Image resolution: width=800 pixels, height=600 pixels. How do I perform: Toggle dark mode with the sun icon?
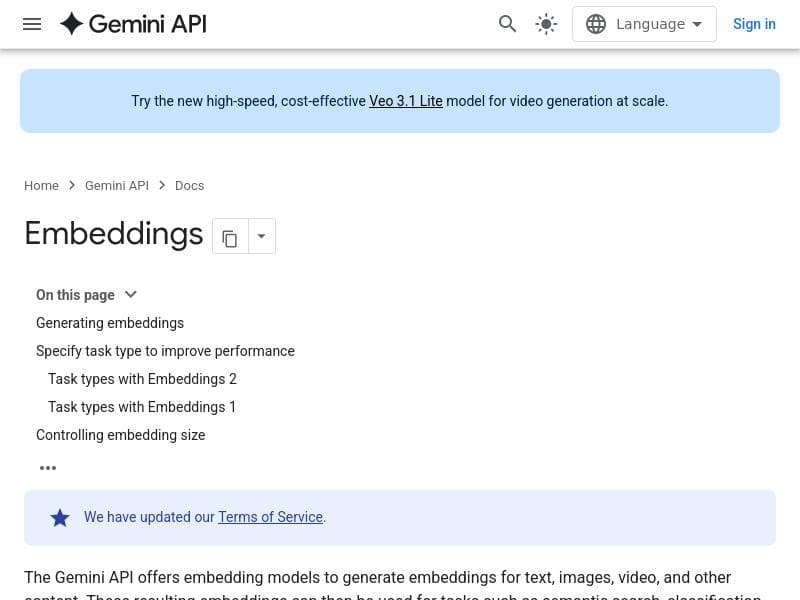click(x=546, y=23)
